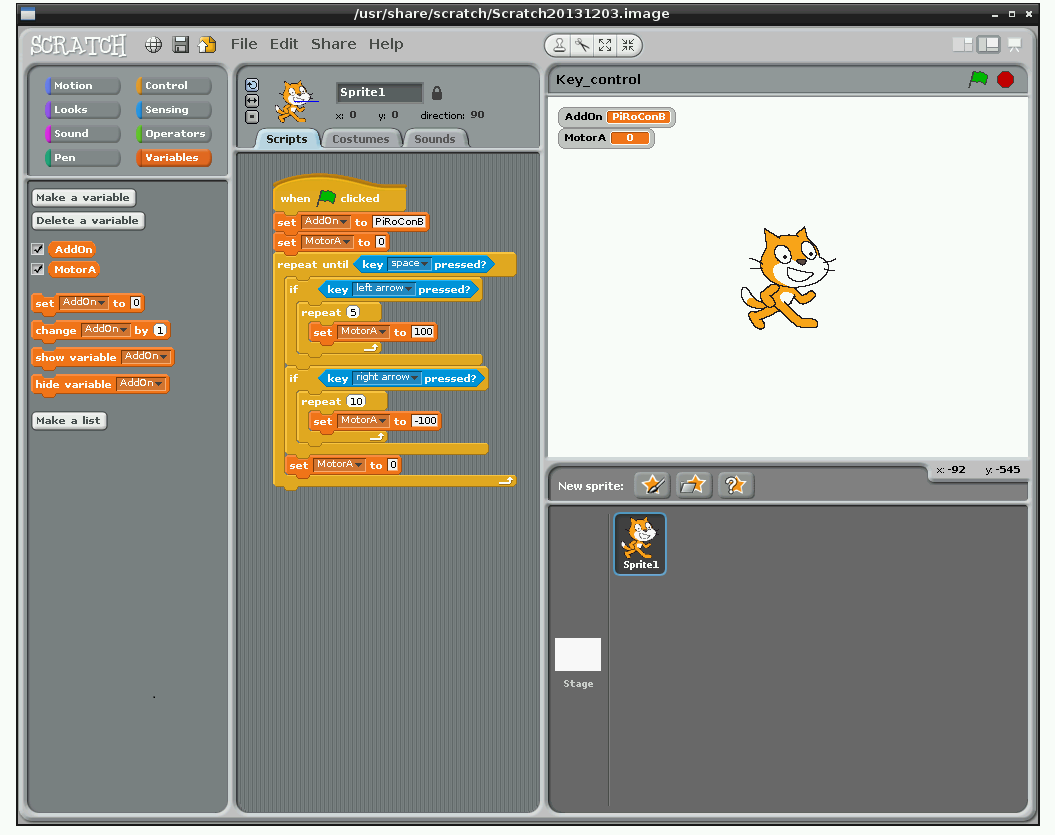
Task: Toggle the sprite drag lock icon
Action: click(x=437, y=93)
